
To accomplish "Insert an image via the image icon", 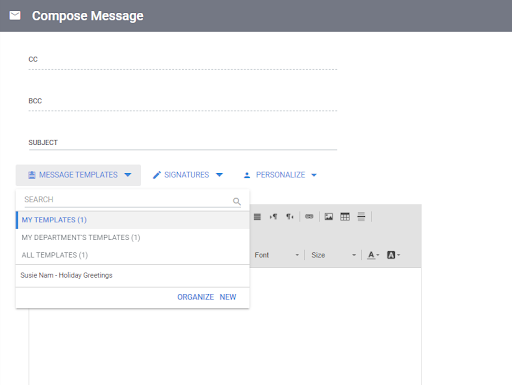I will point(329,217).
